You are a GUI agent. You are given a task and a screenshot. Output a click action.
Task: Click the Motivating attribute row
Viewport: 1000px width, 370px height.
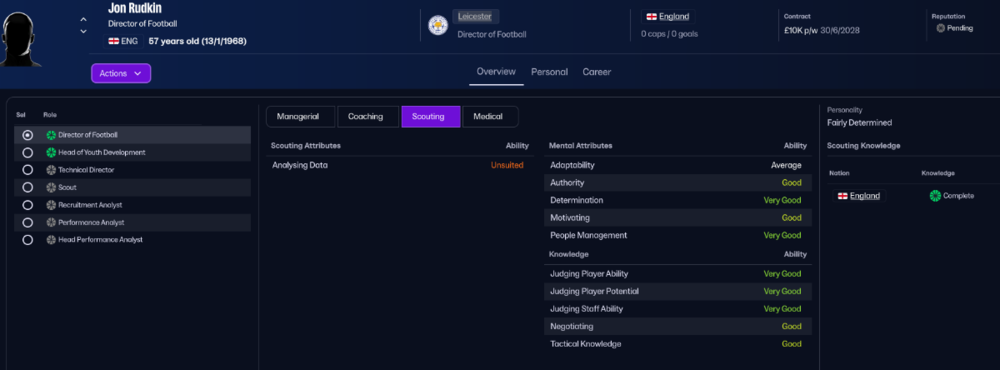tap(679, 218)
